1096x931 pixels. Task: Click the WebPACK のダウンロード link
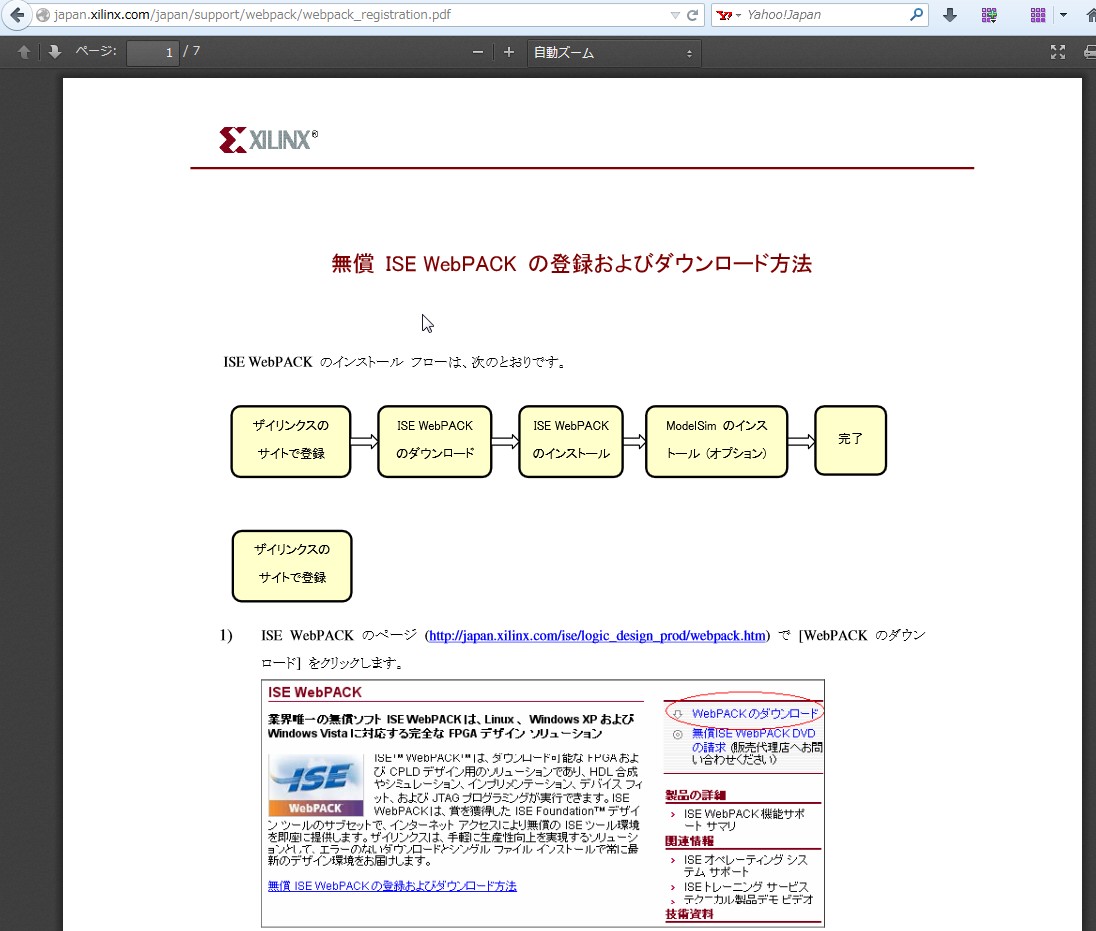coord(754,714)
